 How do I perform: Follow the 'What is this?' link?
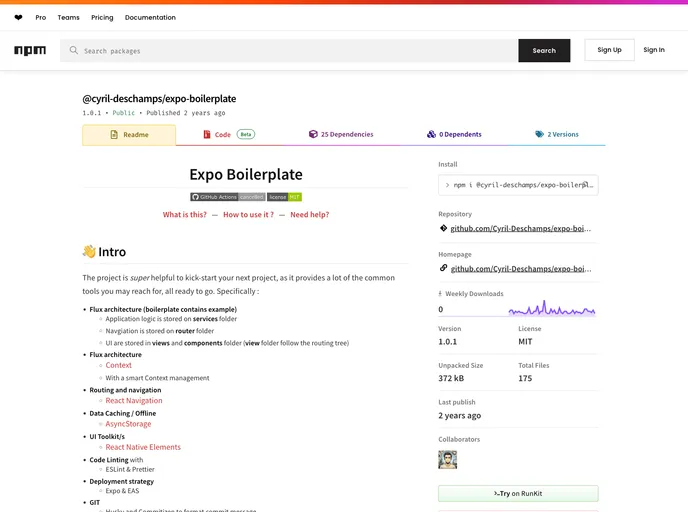click(x=184, y=215)
